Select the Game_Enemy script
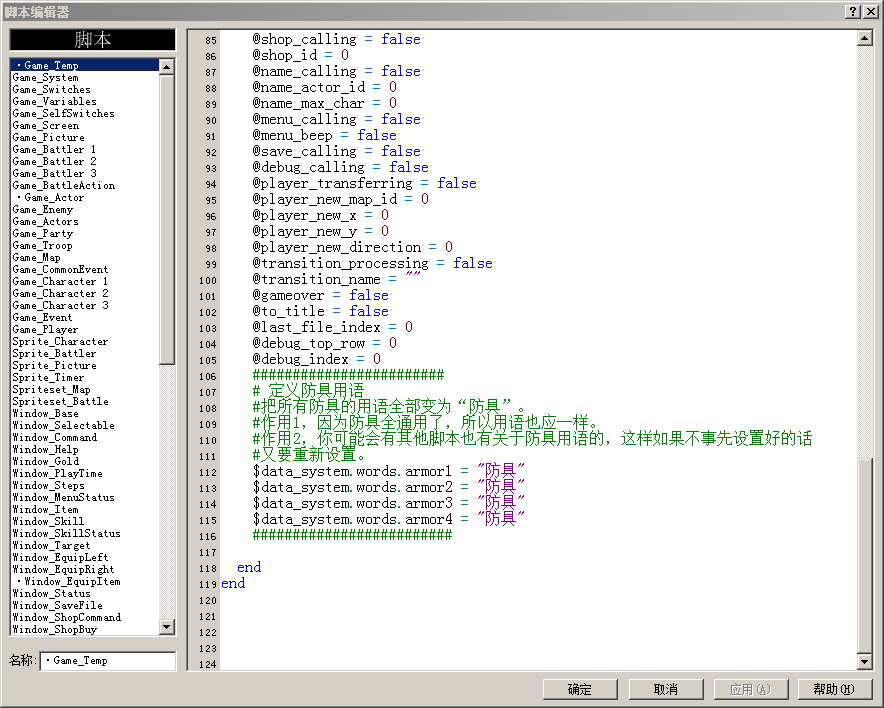884x708 pixels. [x=85, y=209]
